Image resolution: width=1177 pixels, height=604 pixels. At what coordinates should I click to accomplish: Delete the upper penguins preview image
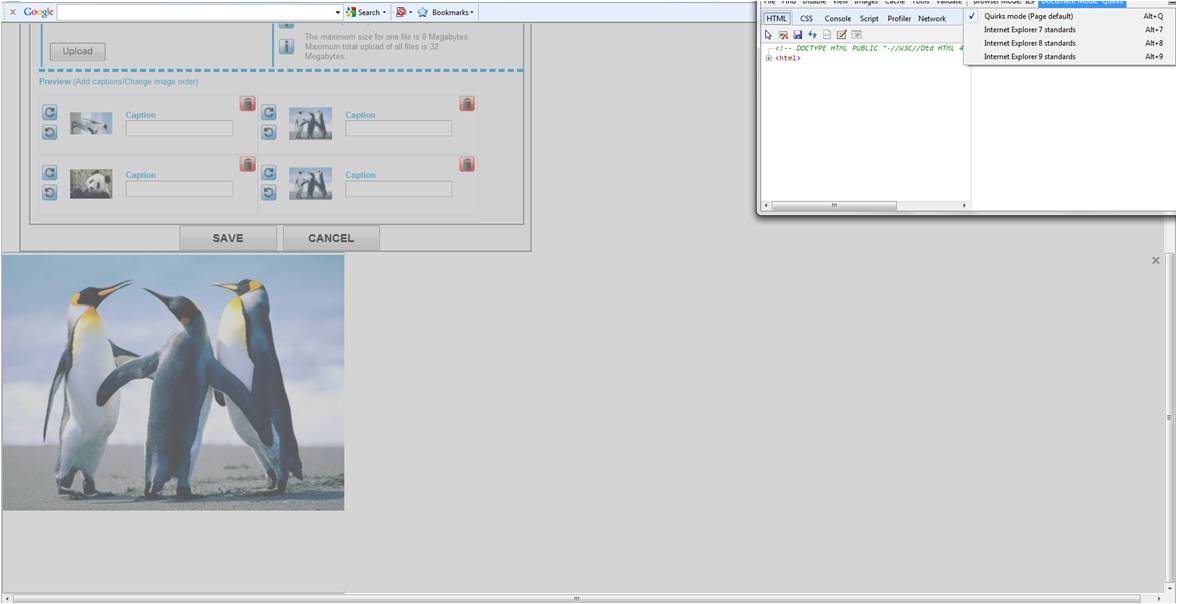[x=467, y=104]
